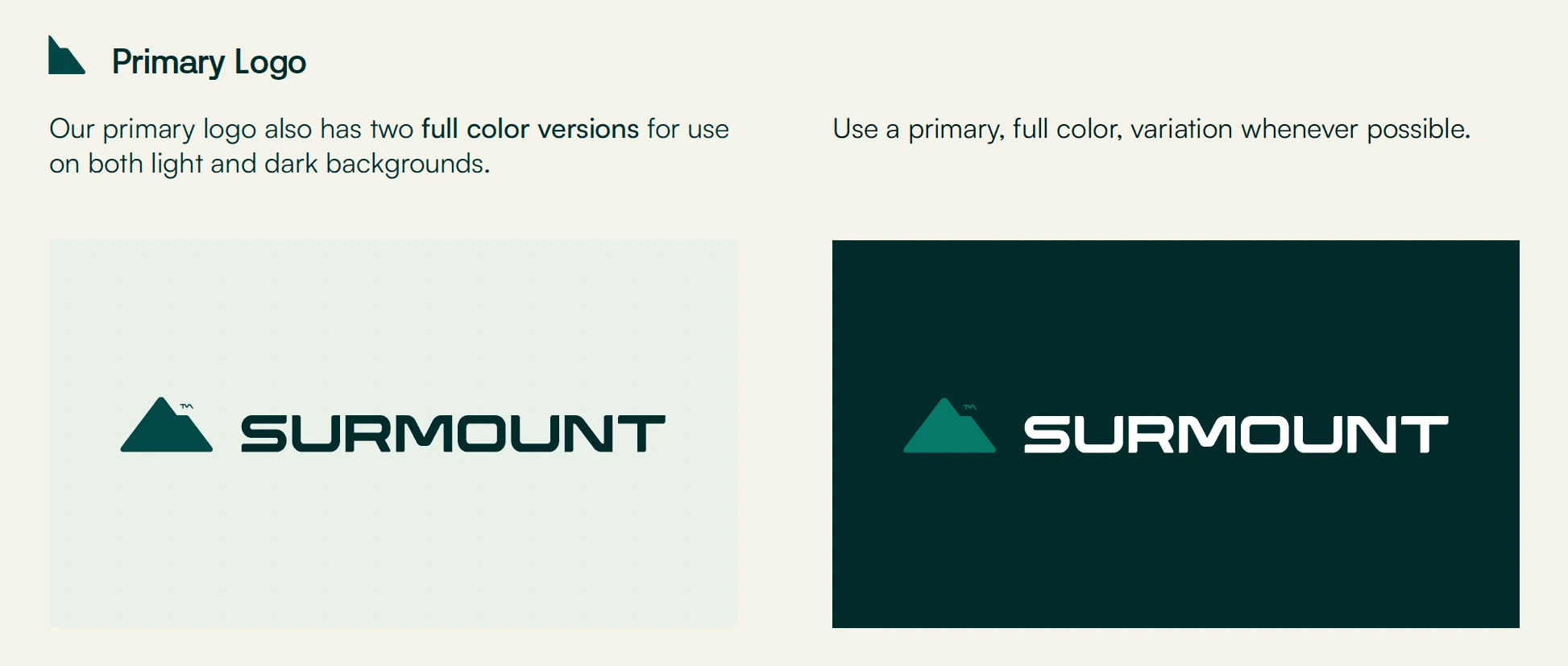Click the letter O in the white wordmark
Screen dimensions: 1568x666
click(1265, 435)
